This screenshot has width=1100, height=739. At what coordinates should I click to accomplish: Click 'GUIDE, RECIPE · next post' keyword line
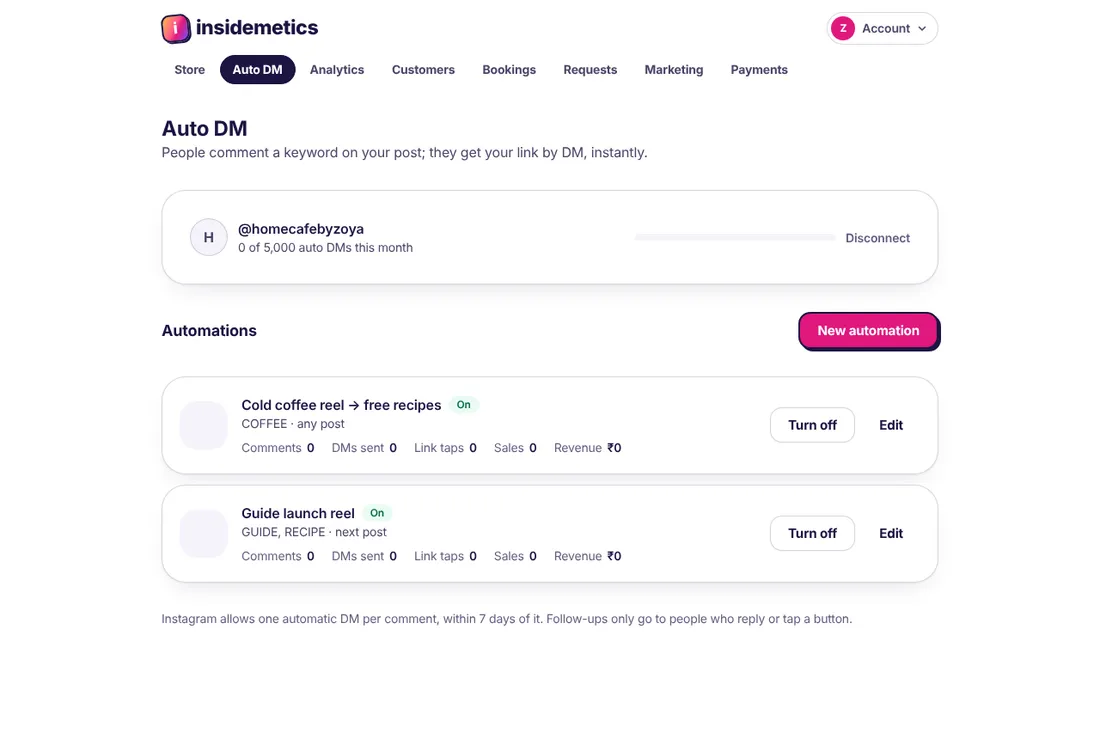[x=314, y=532]
